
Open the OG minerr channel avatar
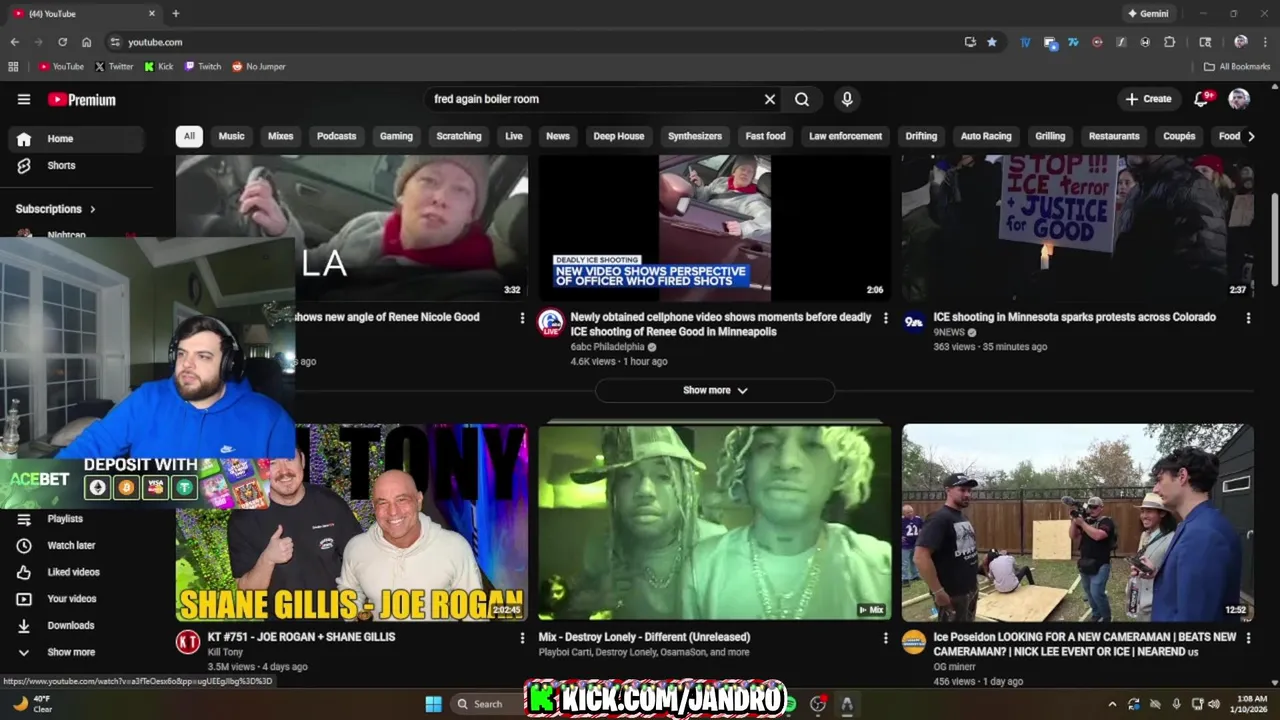coord(914,642)
